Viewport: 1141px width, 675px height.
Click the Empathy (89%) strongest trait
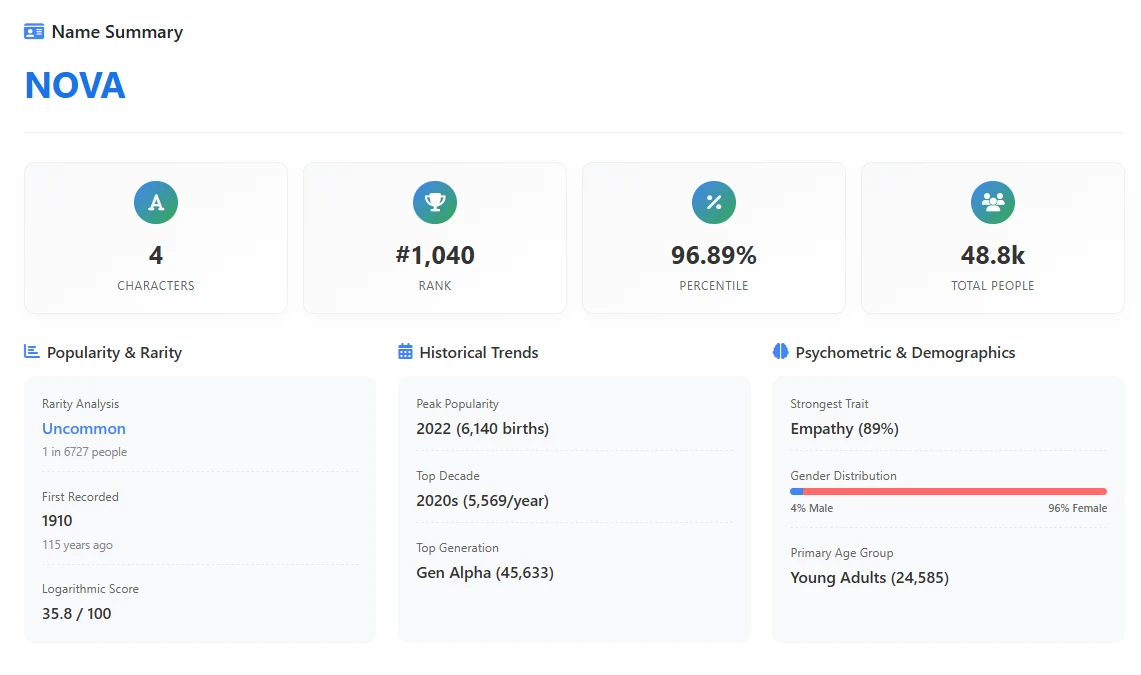point(844,429)
